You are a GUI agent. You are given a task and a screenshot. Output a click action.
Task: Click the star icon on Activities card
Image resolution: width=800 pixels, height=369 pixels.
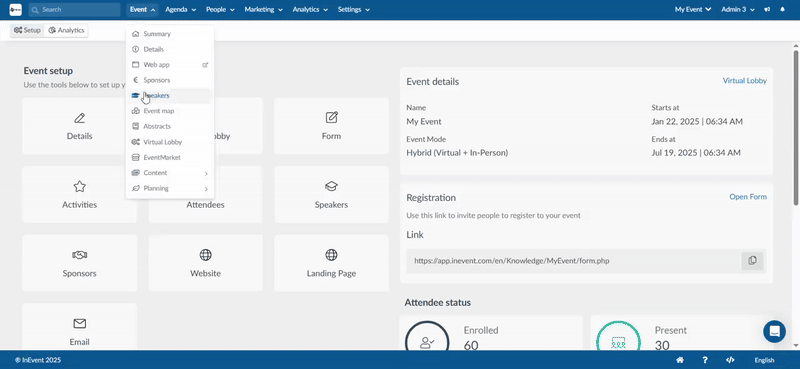click(x=80, y=186)
